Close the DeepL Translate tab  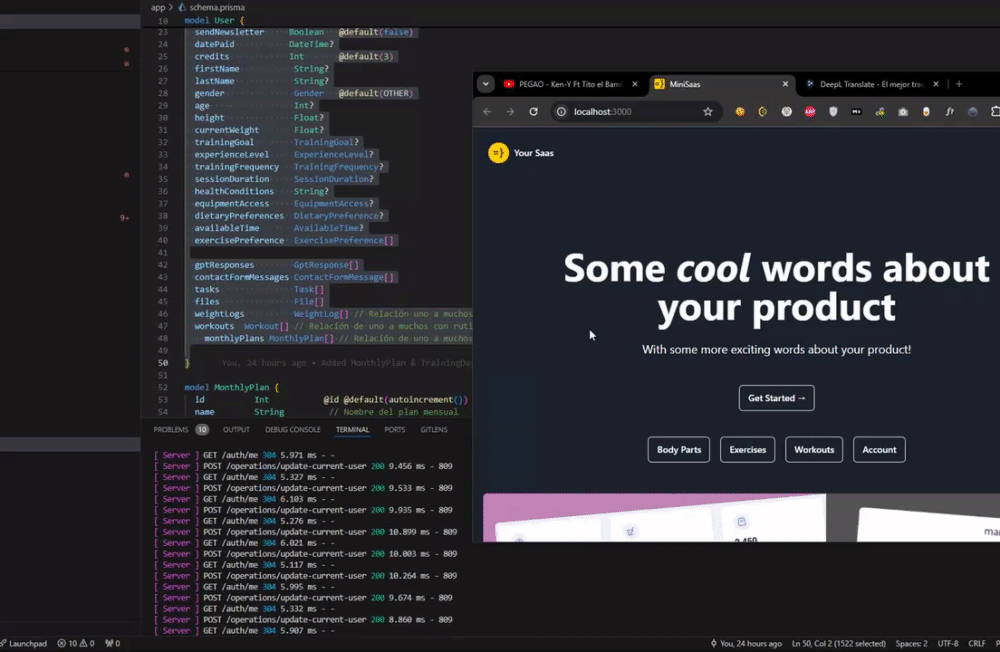(x=936, y=84)
